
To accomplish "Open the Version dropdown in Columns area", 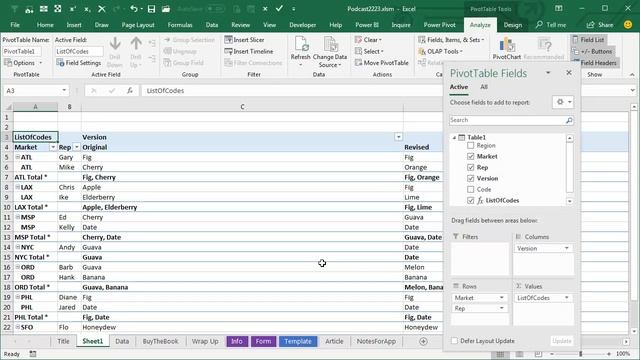I will tap(567, 248).
